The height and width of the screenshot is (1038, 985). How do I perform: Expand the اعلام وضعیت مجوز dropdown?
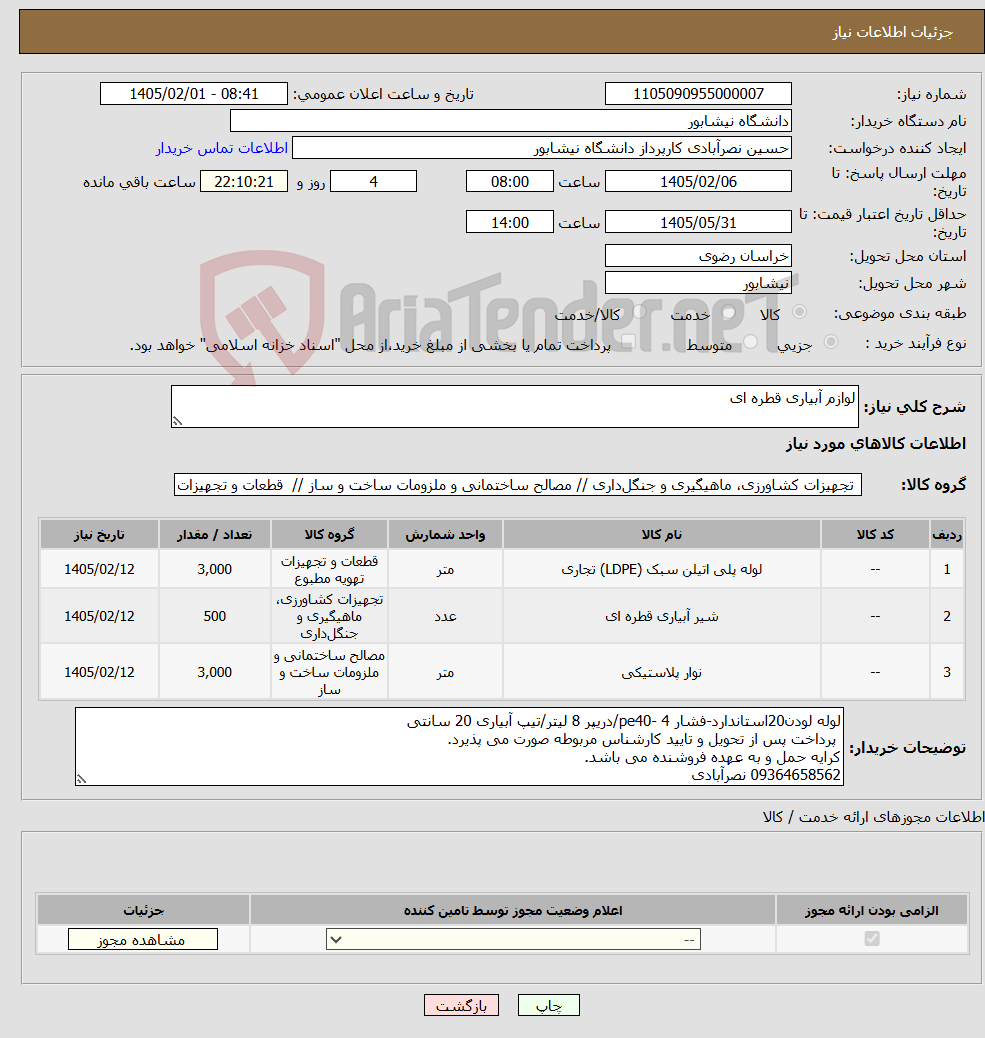tap(513, 939)
